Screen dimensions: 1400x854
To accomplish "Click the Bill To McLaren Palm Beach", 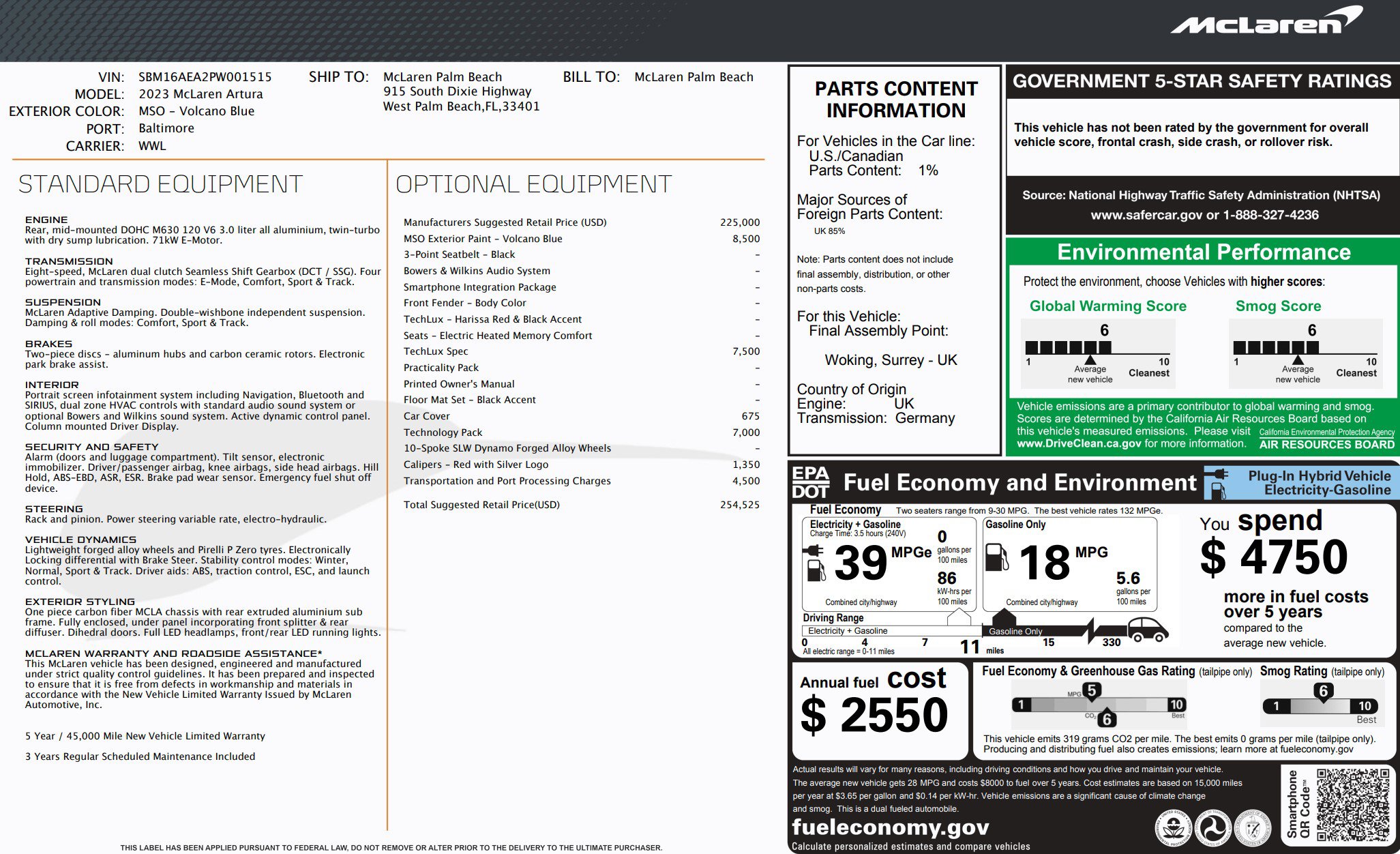I will (694, 77).
